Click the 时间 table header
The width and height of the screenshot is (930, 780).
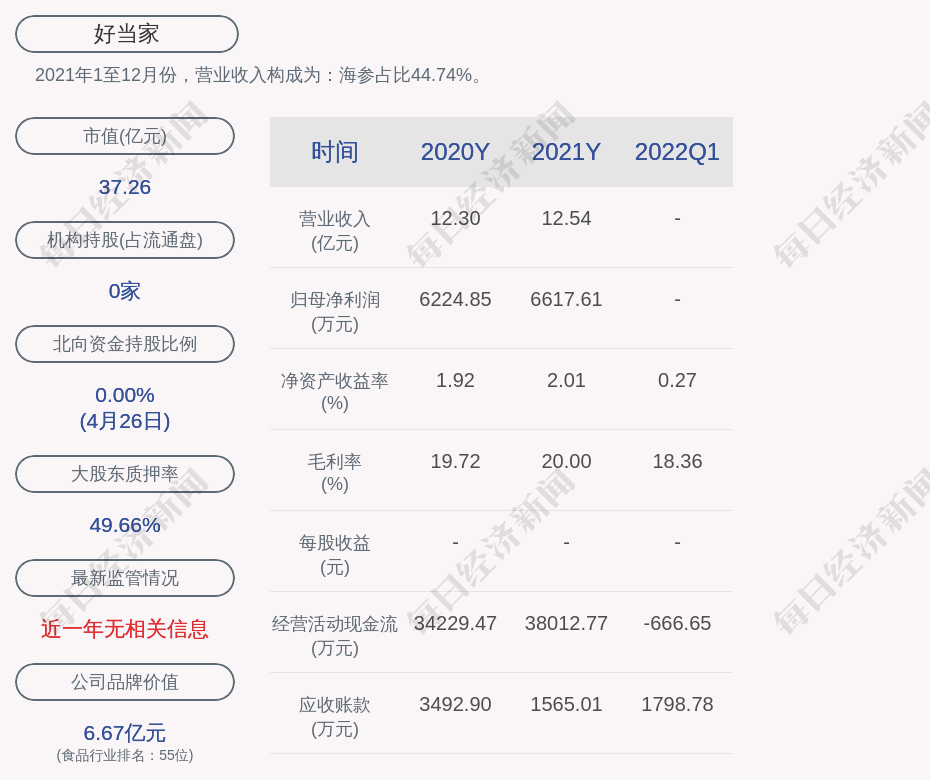point(335,152)
